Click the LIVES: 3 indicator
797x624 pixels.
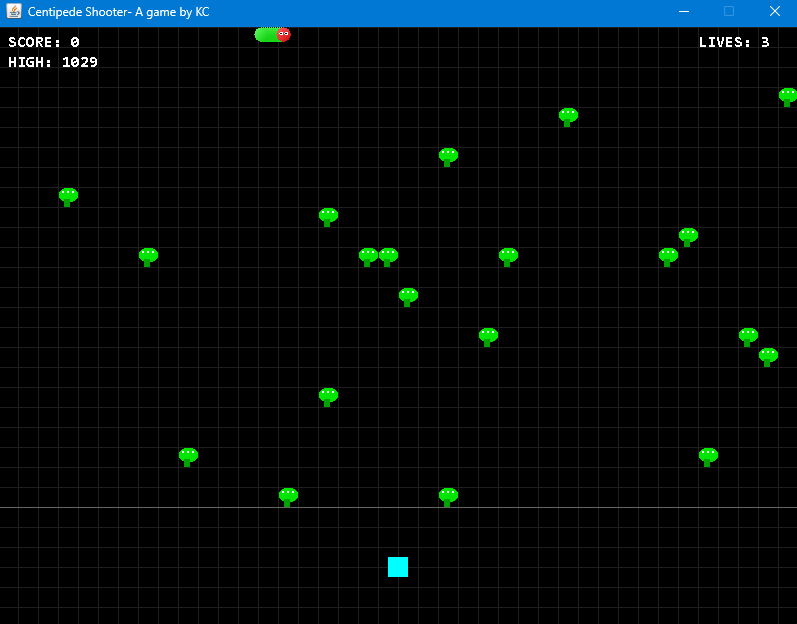733,43
